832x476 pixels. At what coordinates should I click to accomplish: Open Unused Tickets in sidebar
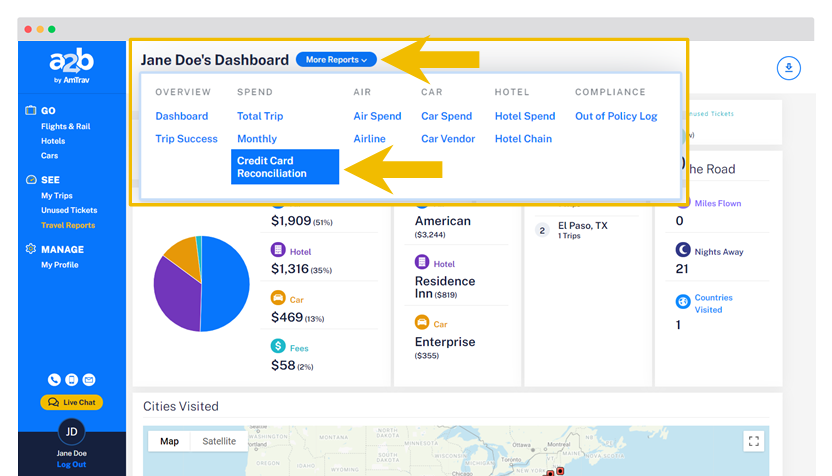[x=69, y=211]
